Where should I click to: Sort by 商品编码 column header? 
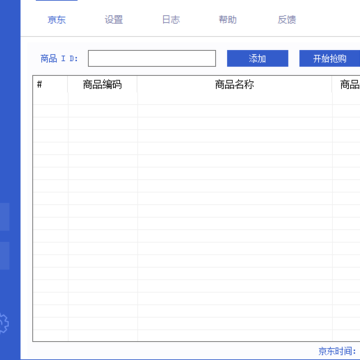[102, 84]
